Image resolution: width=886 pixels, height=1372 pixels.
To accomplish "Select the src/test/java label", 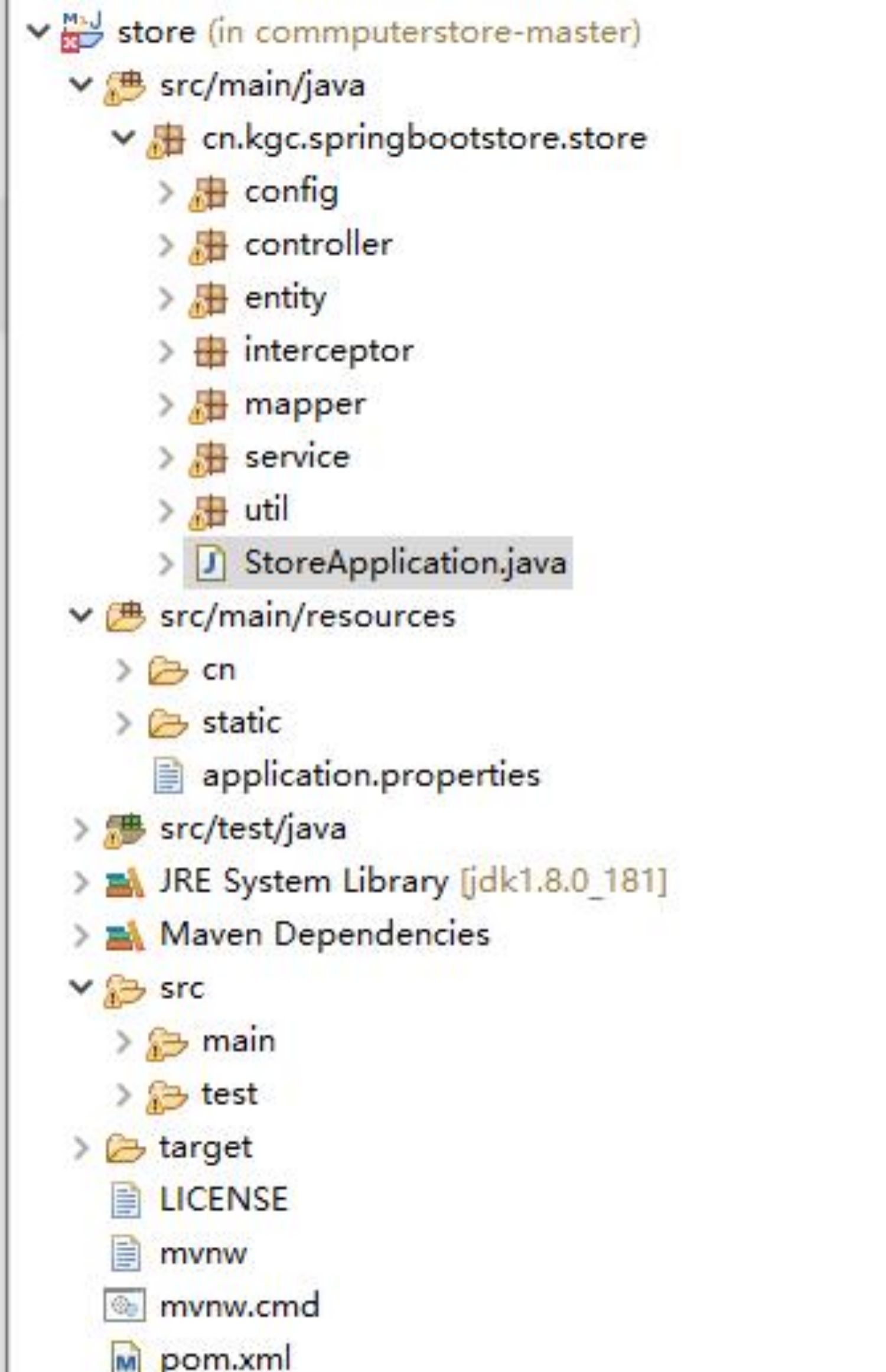I will 253,830.
